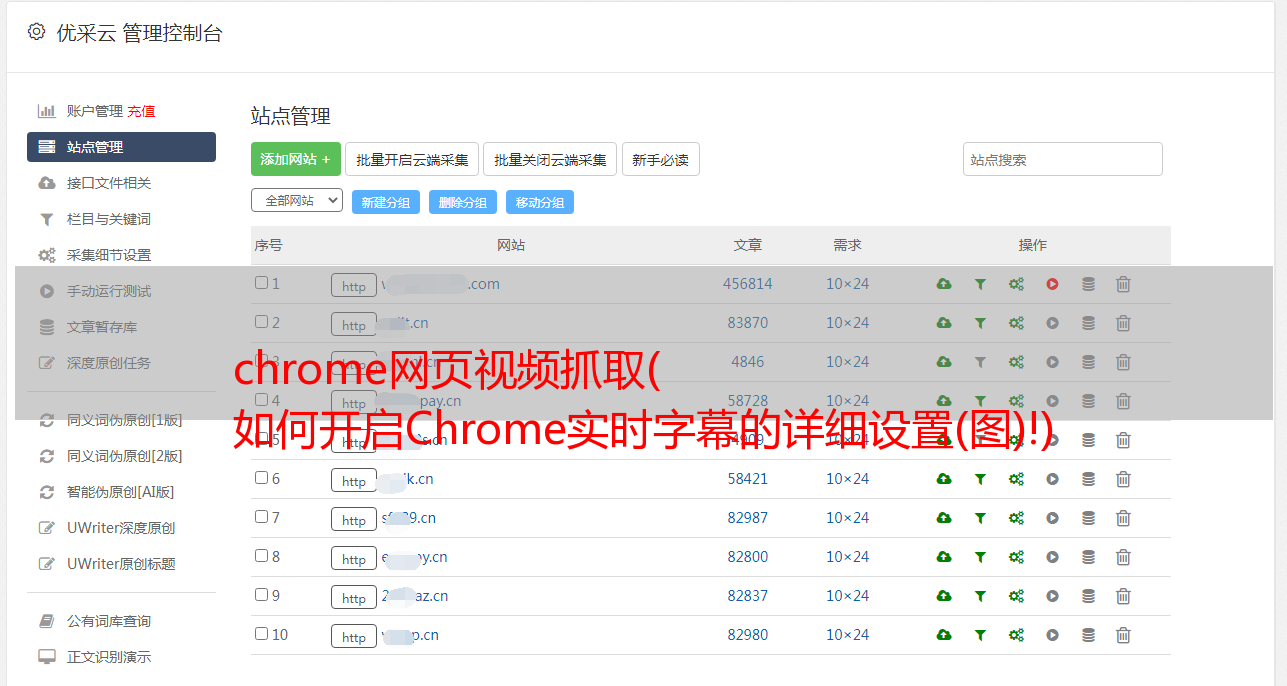Click the red play icon in row 1
Viewport: 1287px width, 686px height.
[1052, 284]
